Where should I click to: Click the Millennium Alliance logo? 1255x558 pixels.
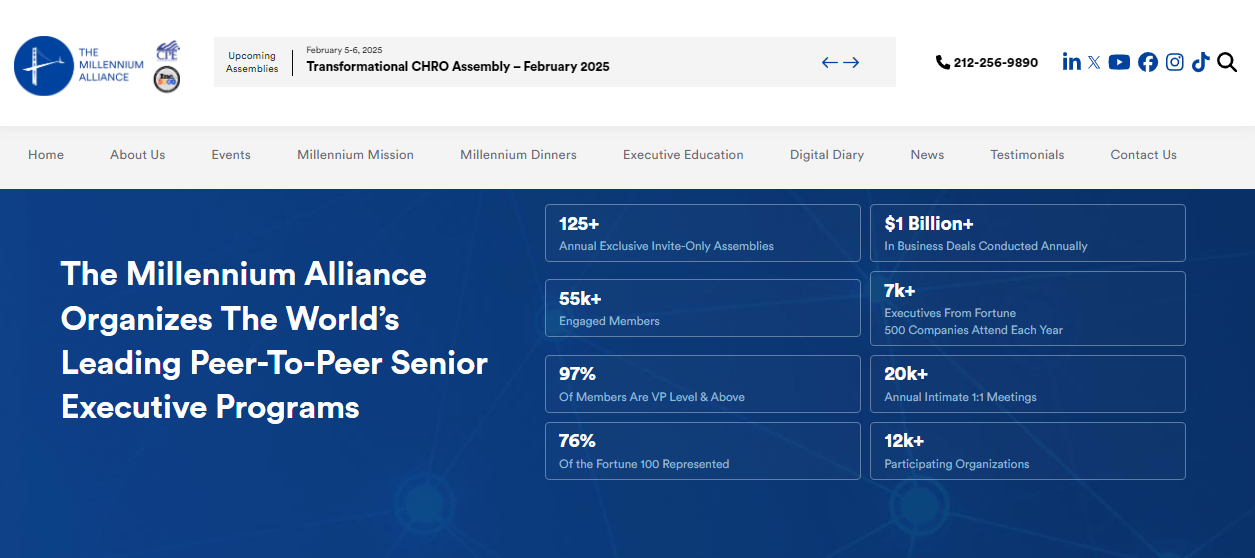pos(79,66)
